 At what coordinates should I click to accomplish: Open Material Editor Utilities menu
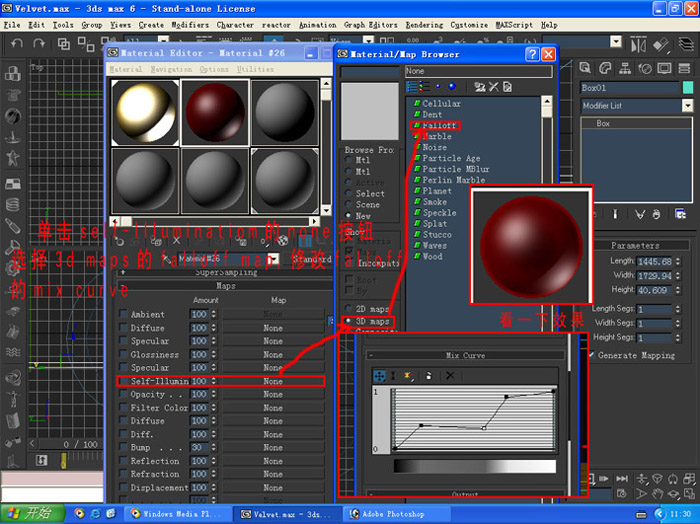click(255, 69)
